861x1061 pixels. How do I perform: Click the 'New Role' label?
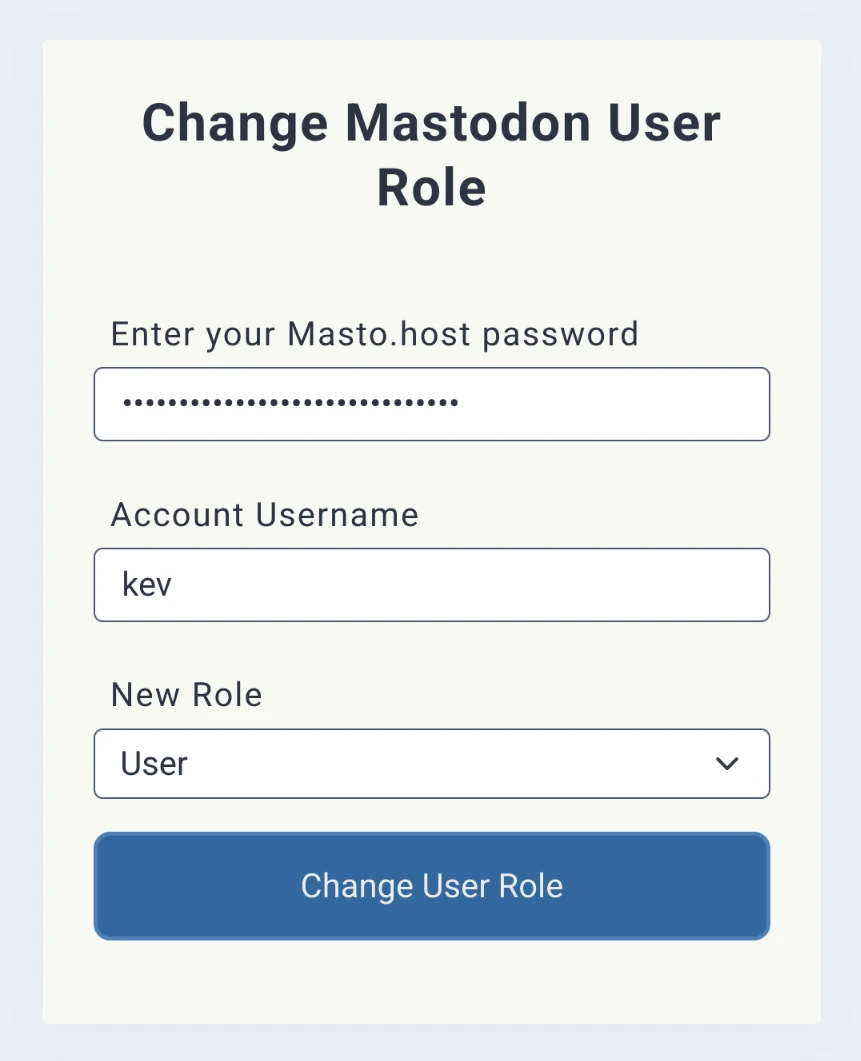[186, 694]
